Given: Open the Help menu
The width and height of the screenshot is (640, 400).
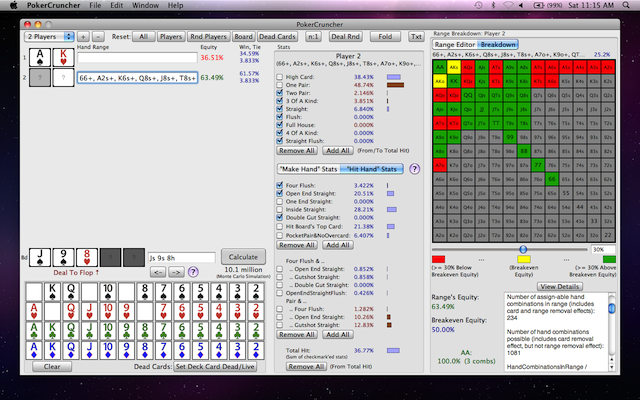Looking at the screenshot, I should [176, 5].
